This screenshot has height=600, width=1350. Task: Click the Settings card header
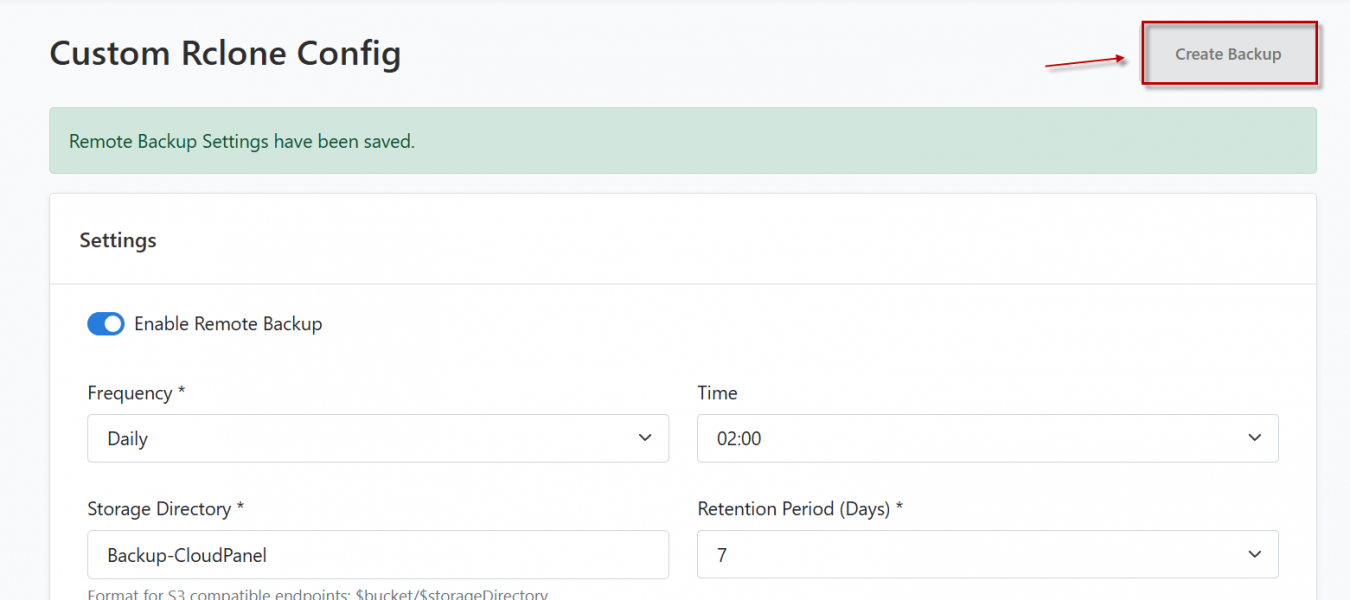click(683, 240)
